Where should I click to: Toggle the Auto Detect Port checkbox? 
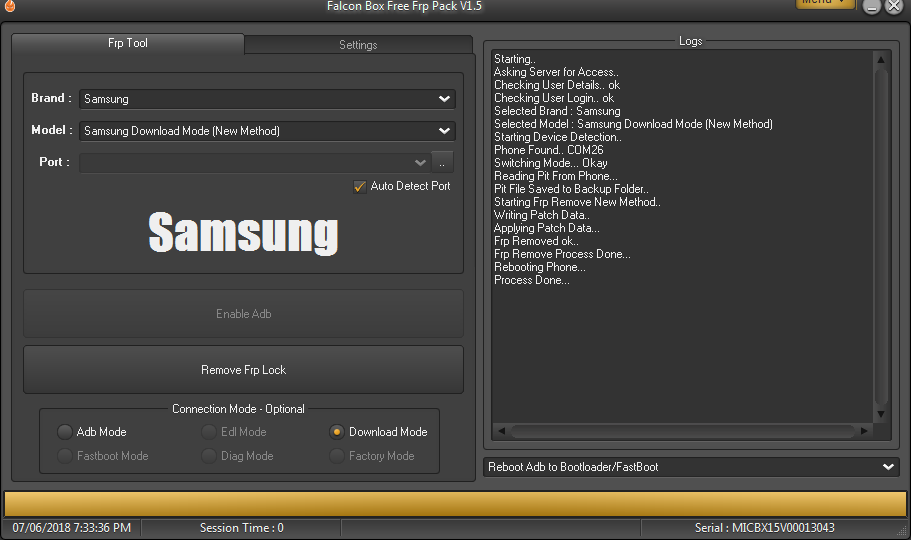360,187
